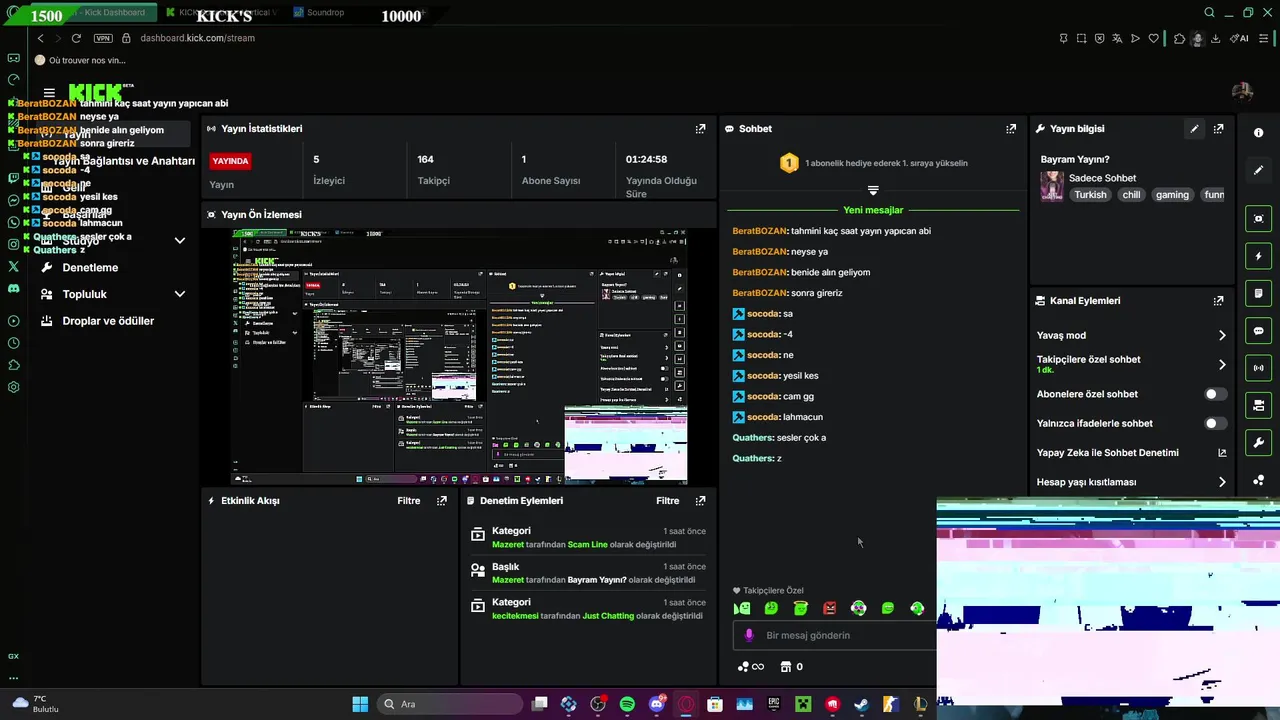
Task: Open the Windows Start menu
Action: tap(360, 704)
